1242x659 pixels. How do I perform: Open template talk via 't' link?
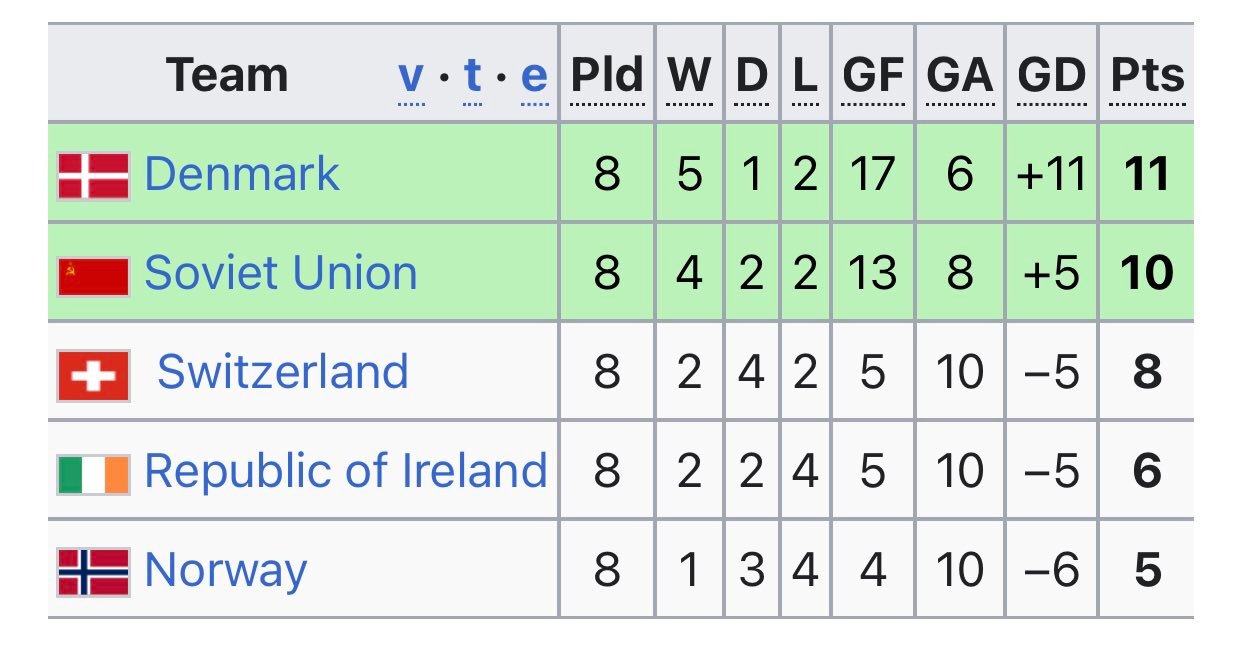click(x=473, y=76)
